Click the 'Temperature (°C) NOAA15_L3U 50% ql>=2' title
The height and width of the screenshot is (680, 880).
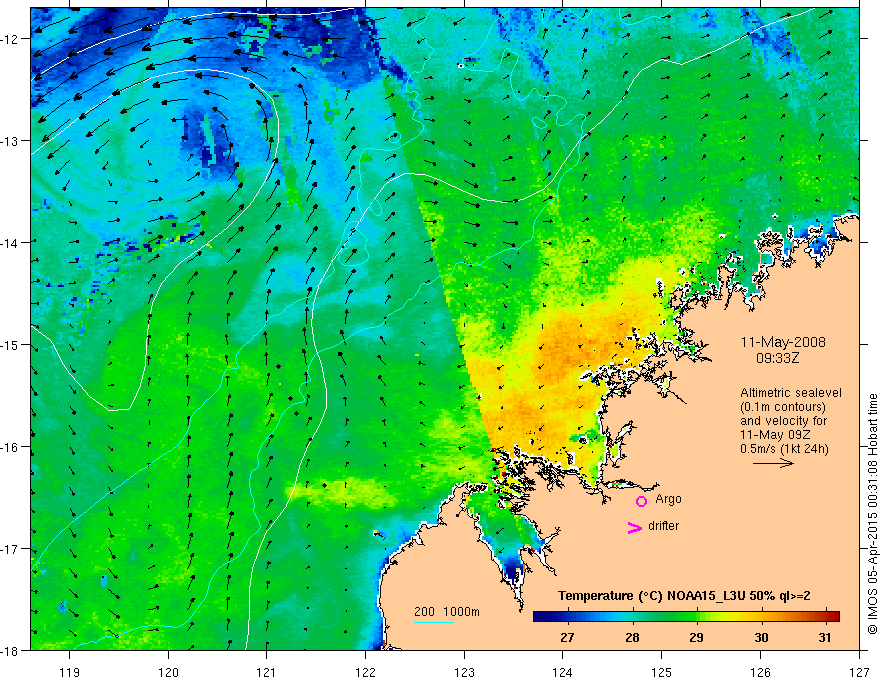pyautogui.click(x=684, y=596)
